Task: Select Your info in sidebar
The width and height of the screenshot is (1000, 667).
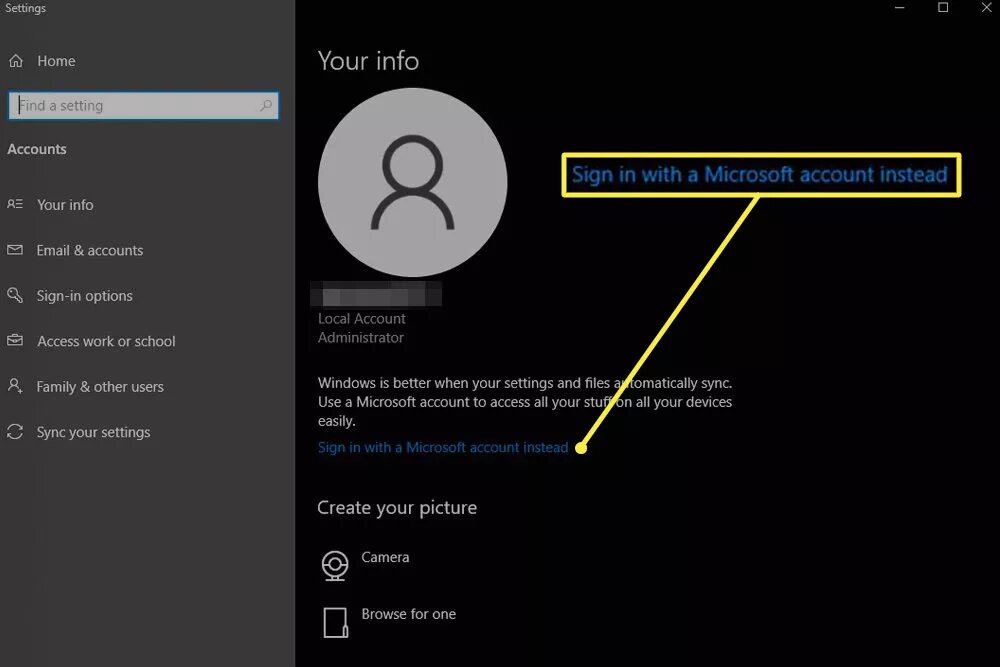Action: (x=65, y=205)
